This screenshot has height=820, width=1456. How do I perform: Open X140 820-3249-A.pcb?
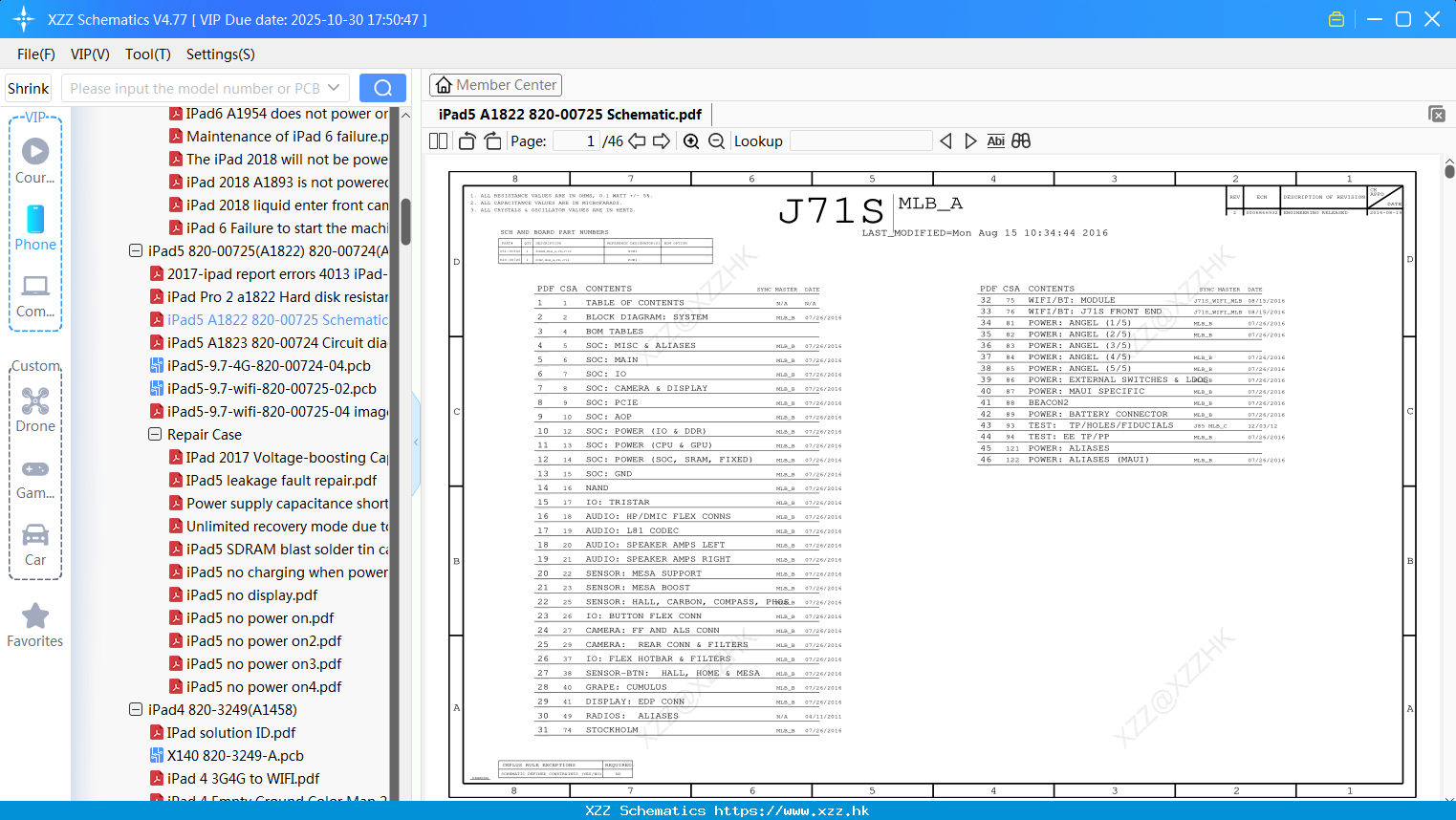click(227, 756)
